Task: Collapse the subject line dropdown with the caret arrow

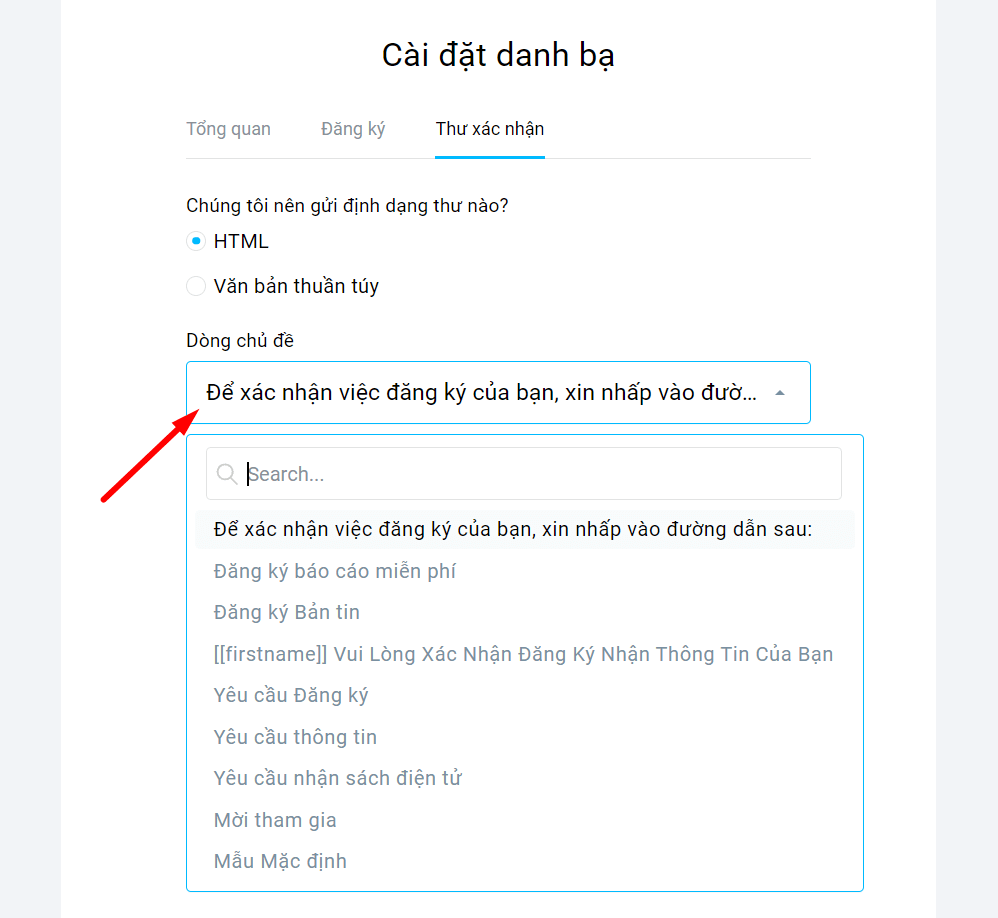Action: tap(780, 393)
